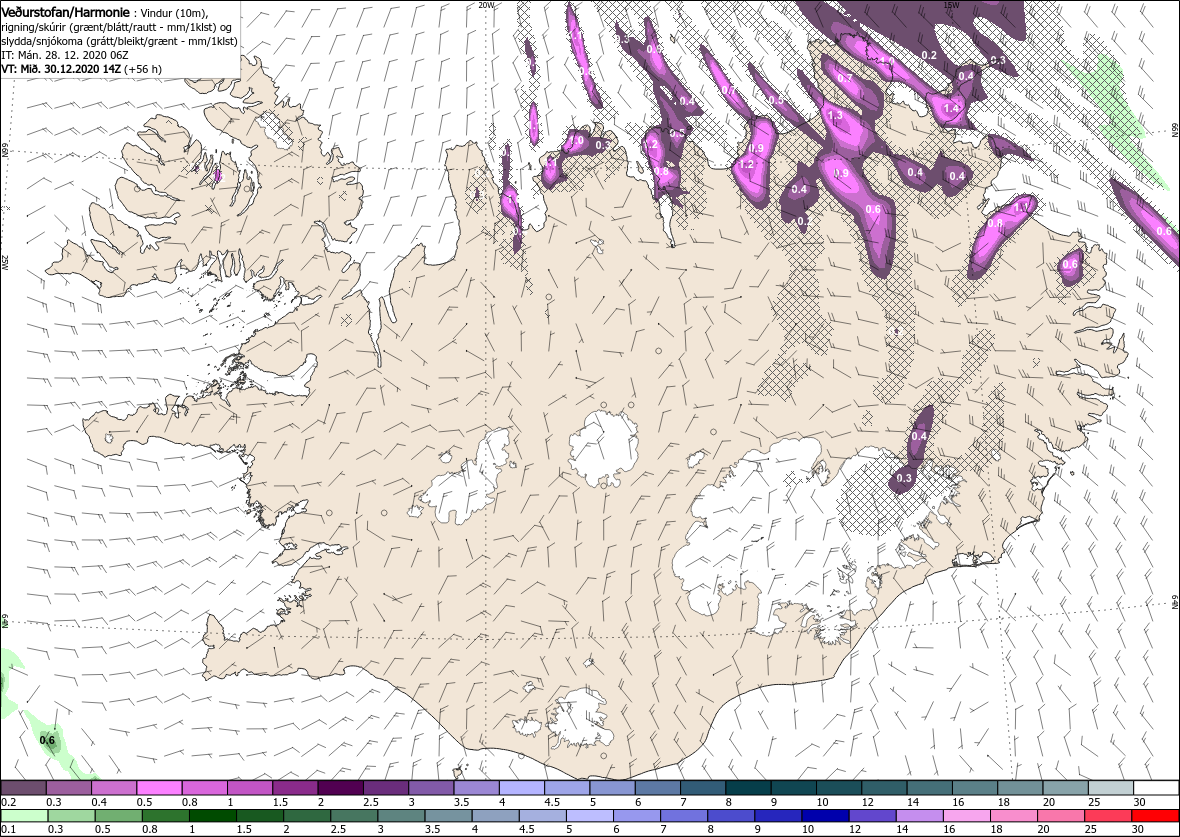Click the snow scale swatch starting at 12
The image size is (1180, 837).
(x=884, y=788)
